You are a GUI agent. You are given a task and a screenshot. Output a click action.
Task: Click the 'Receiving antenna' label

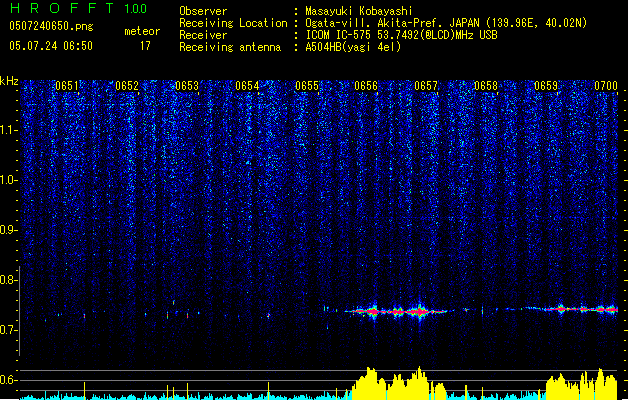[x=230, y=47]
